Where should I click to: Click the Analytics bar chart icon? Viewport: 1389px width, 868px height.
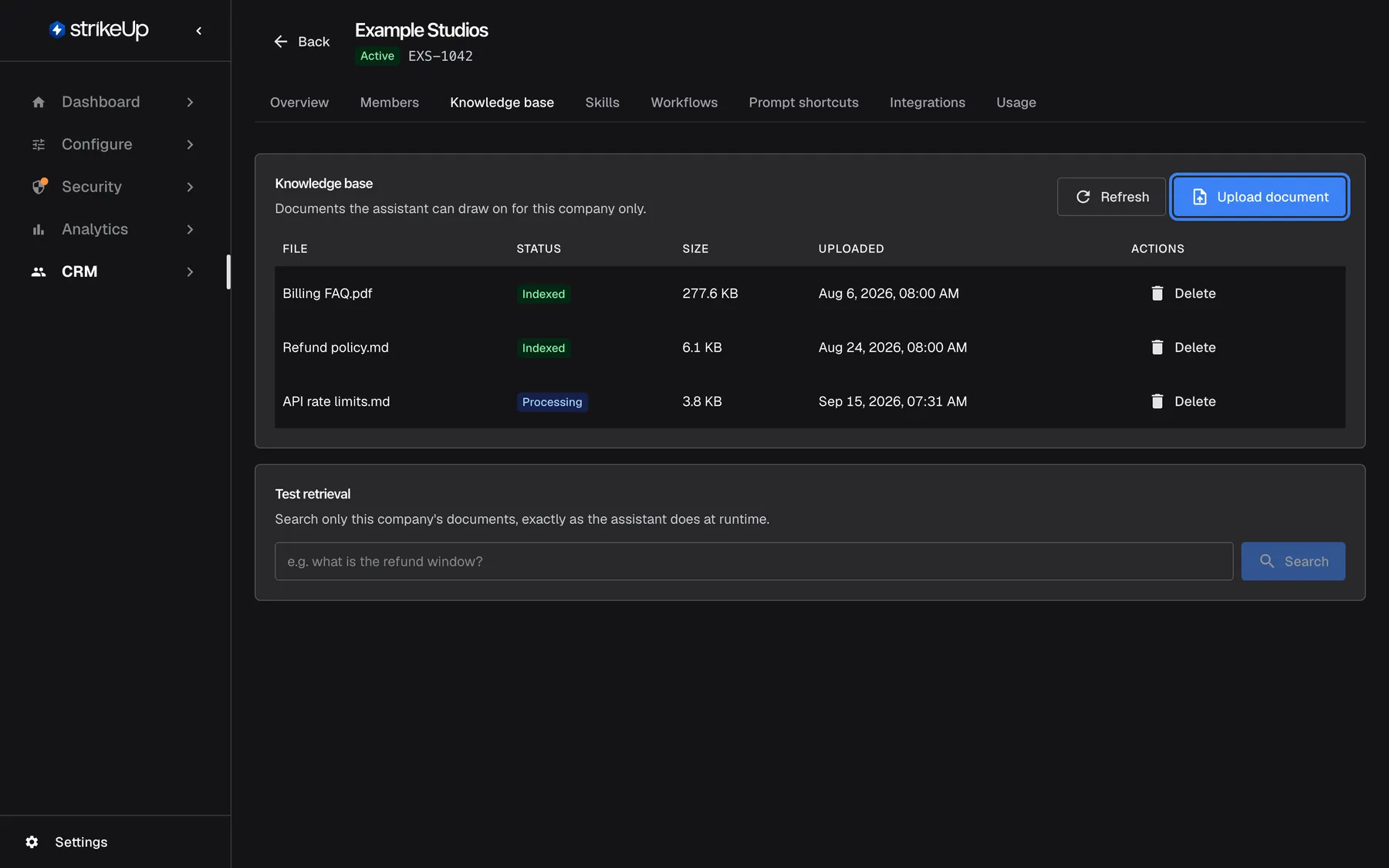click(x=39, y=229)
